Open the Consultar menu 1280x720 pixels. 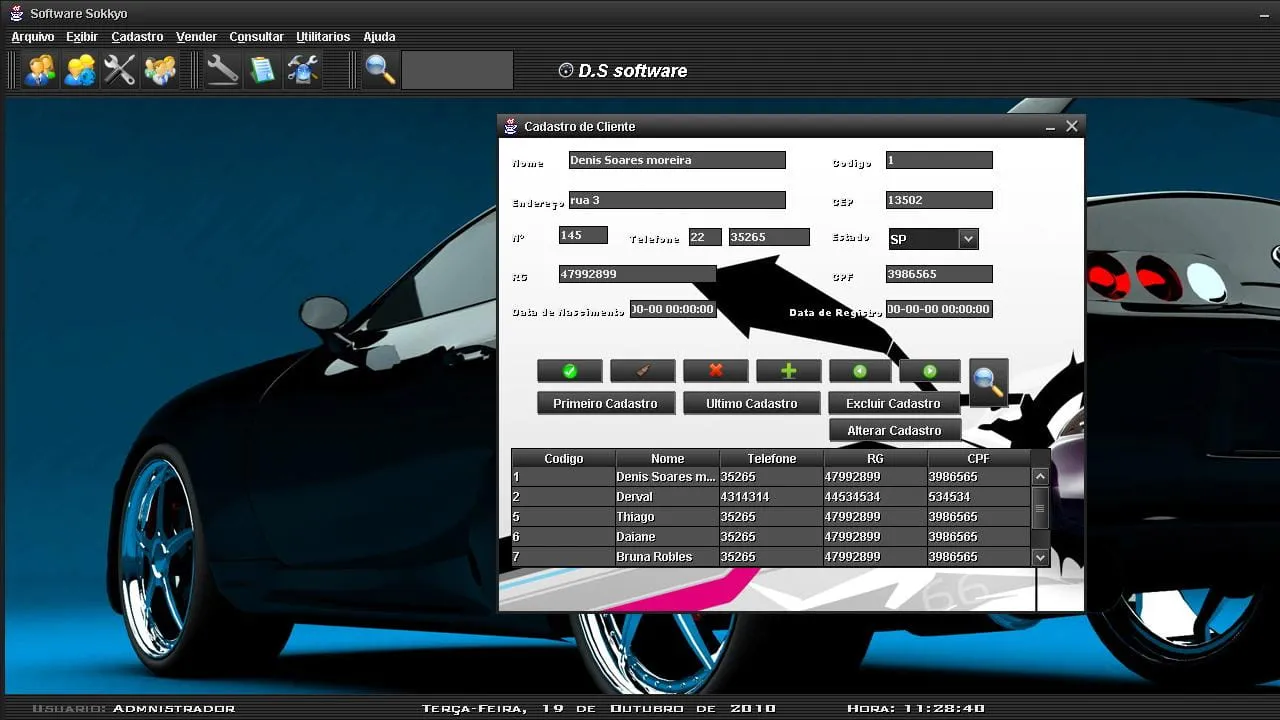coord(256,37)
